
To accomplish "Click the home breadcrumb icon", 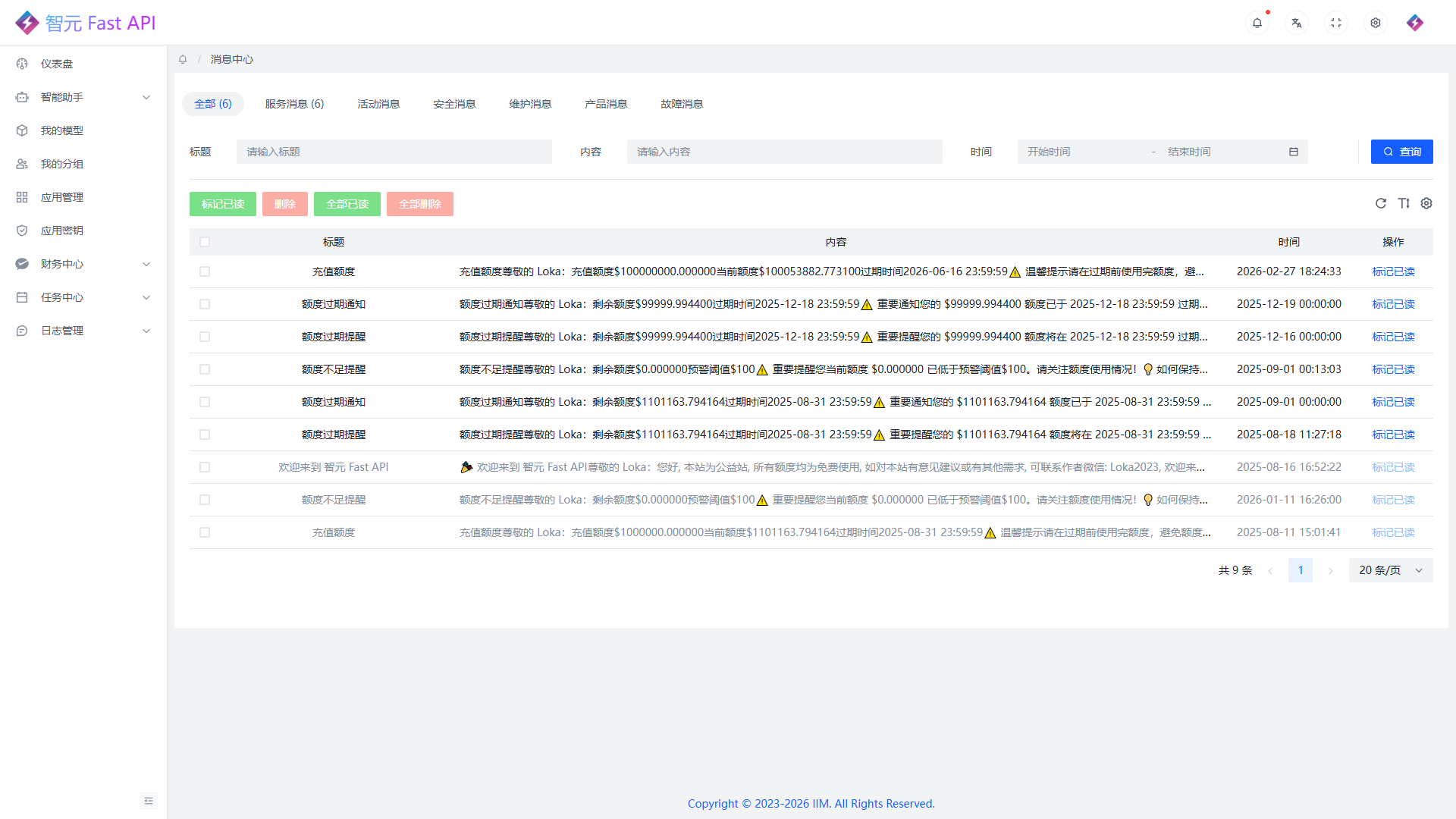I will 183,59.
